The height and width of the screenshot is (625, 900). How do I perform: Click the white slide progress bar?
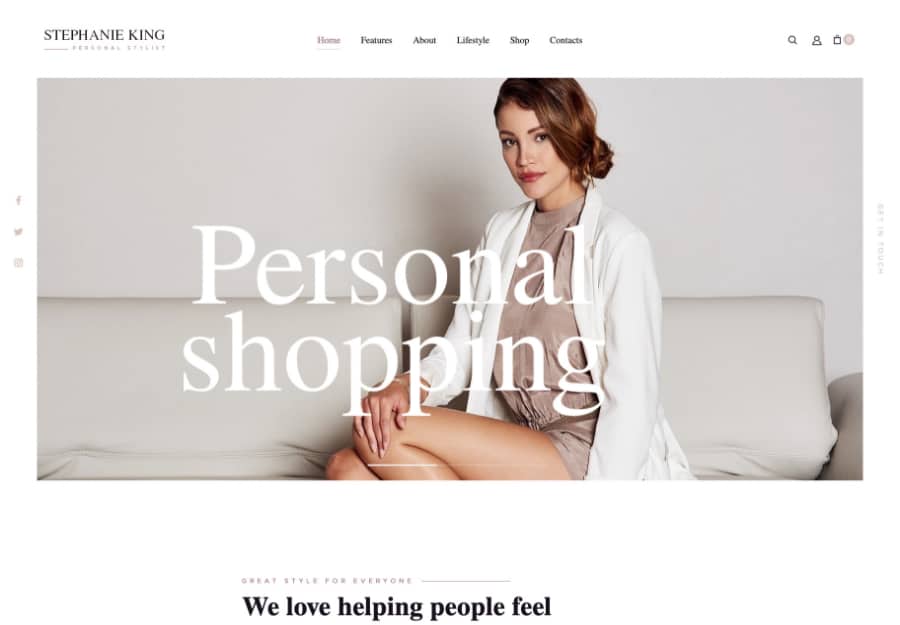tap(402, 465)
